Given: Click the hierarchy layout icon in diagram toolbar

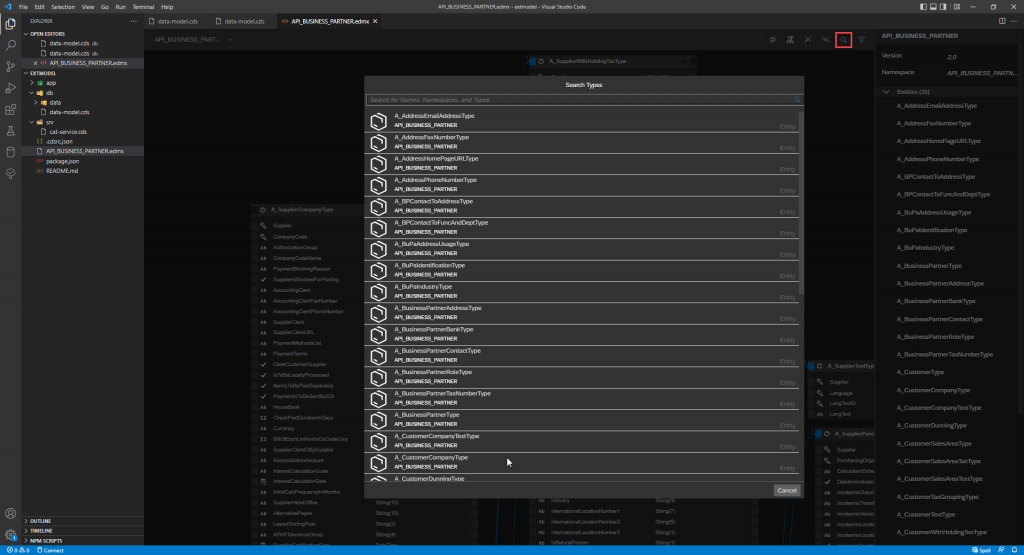Looking at the screenshot, I should pos(790,40).
